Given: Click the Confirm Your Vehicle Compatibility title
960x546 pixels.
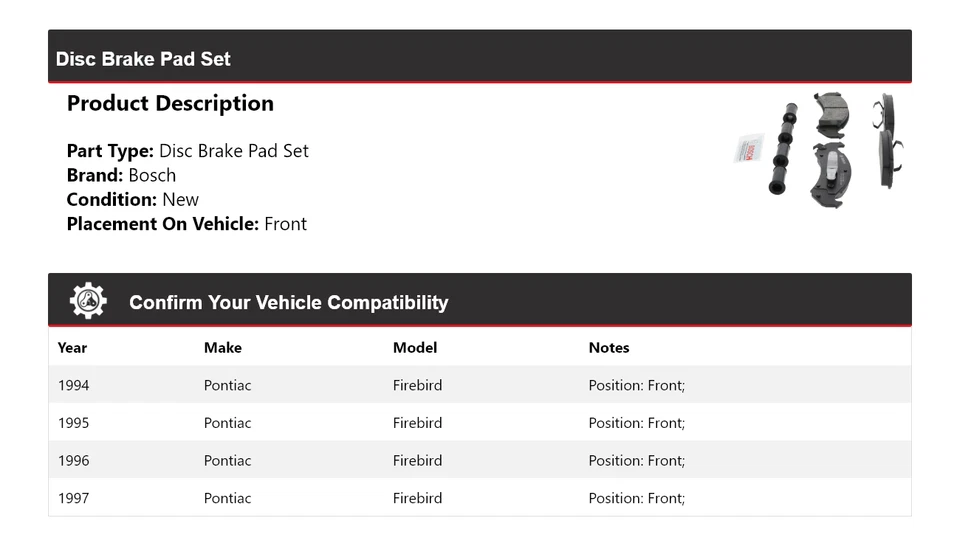Looking at the screenshot, I should (x=288, y=303).
